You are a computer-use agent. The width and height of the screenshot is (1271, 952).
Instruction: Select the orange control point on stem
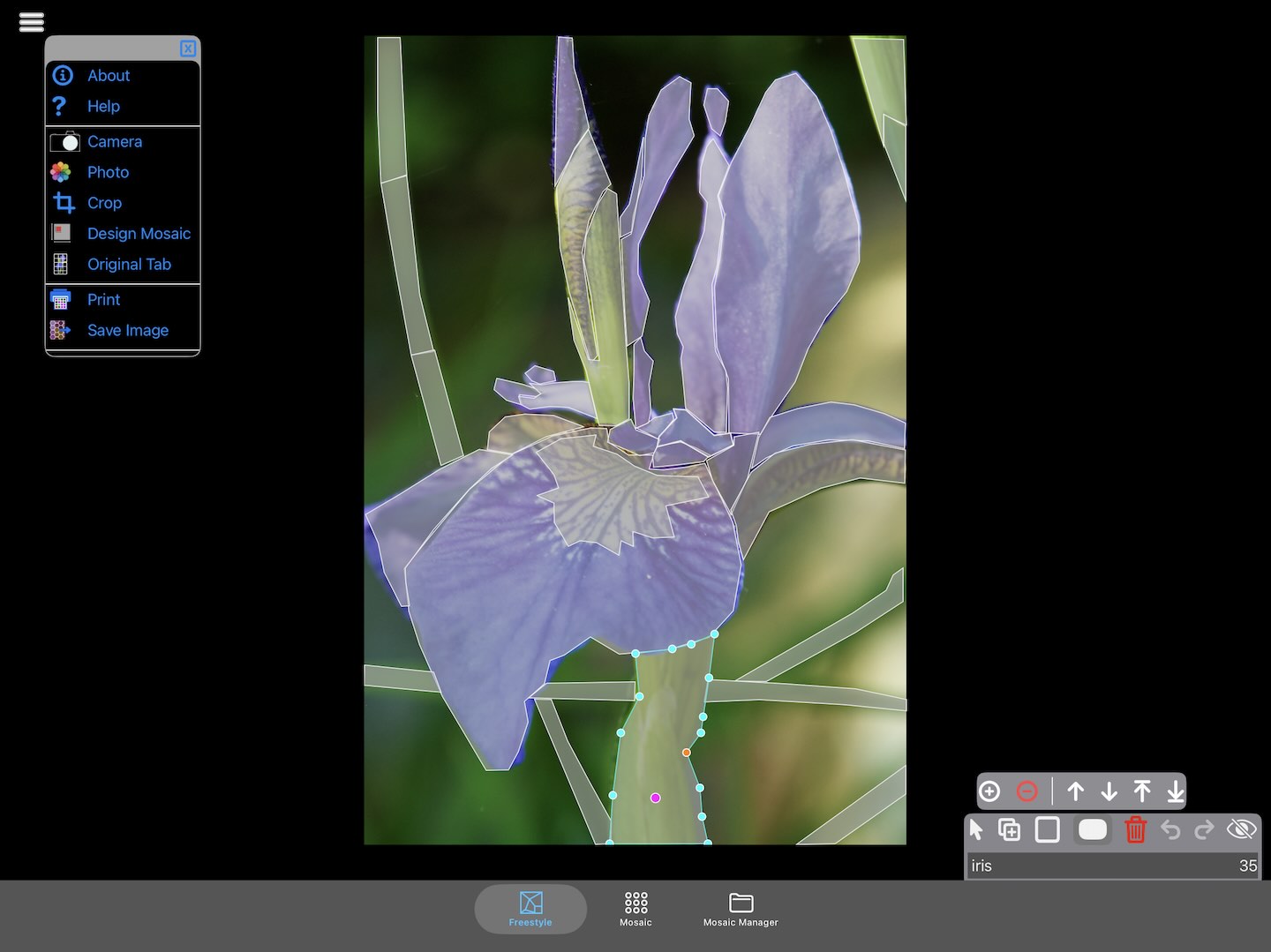[x=687, y=753]
